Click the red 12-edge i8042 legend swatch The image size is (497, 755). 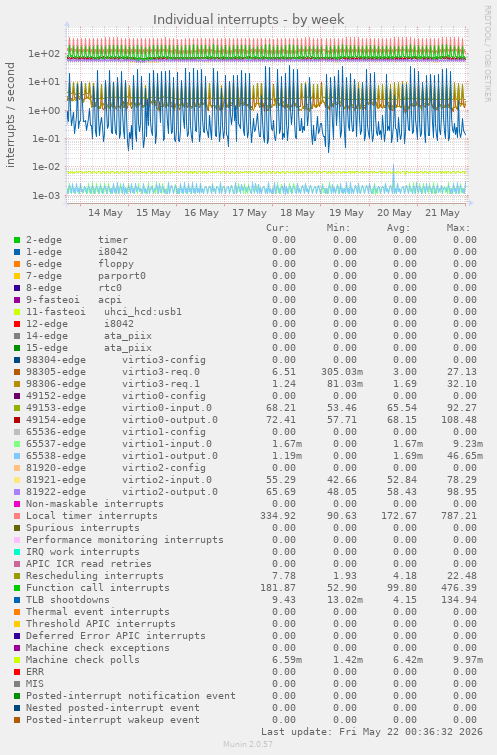pyautogui.click(x=17, y=324)
